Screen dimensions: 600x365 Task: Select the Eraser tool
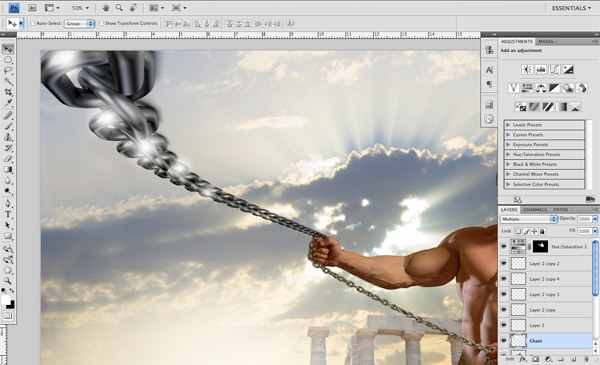pos(8,159)
